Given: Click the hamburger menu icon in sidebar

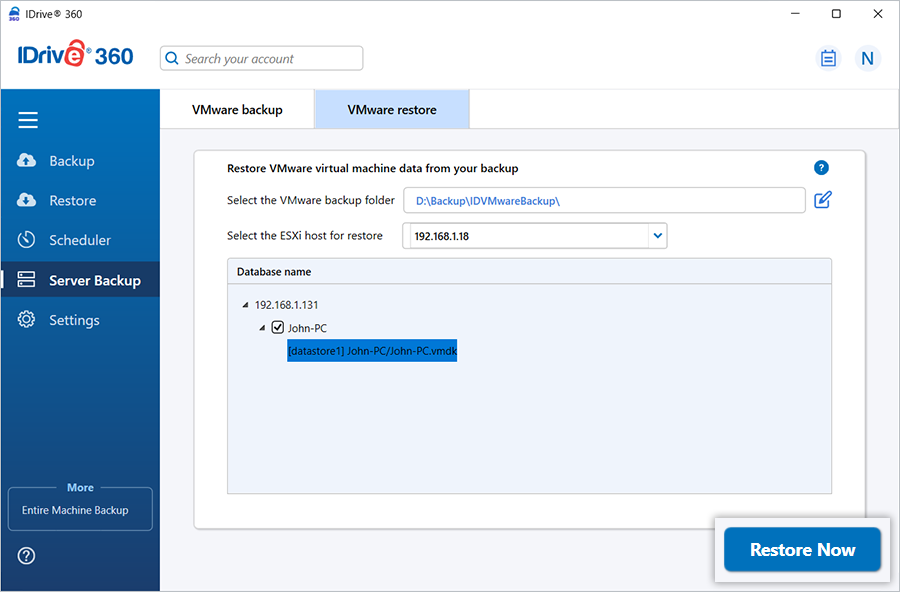Looking at the screenshot, I should pos(28,121).
